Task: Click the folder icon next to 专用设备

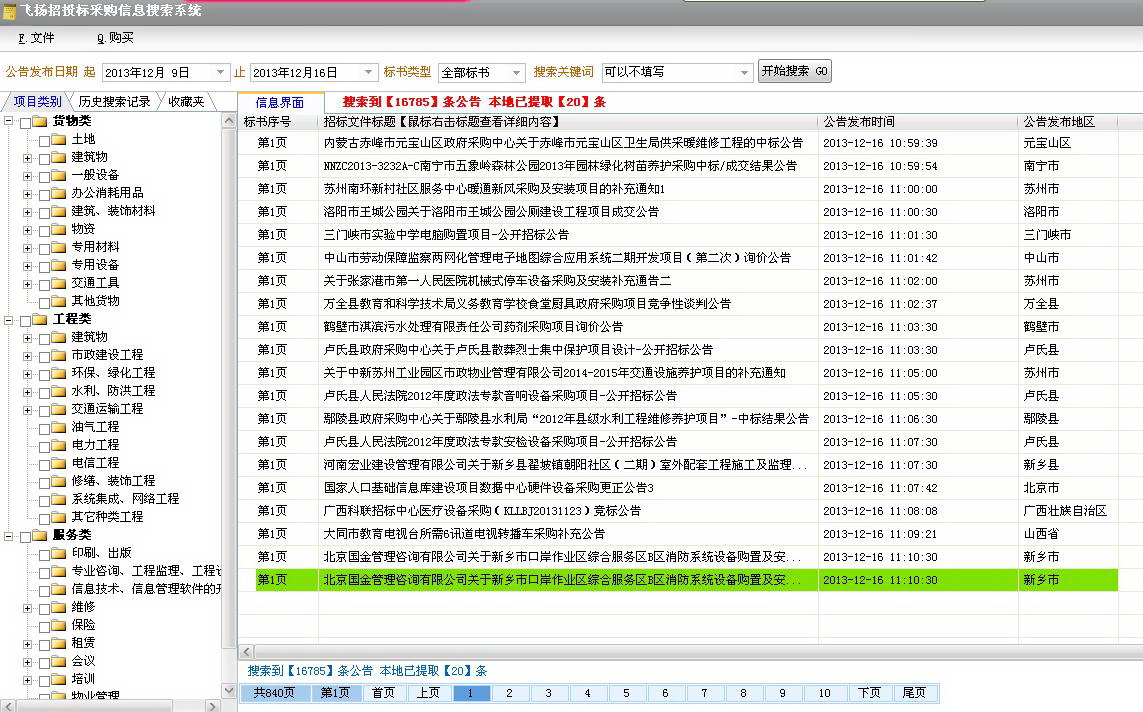Action: point(58,265)
